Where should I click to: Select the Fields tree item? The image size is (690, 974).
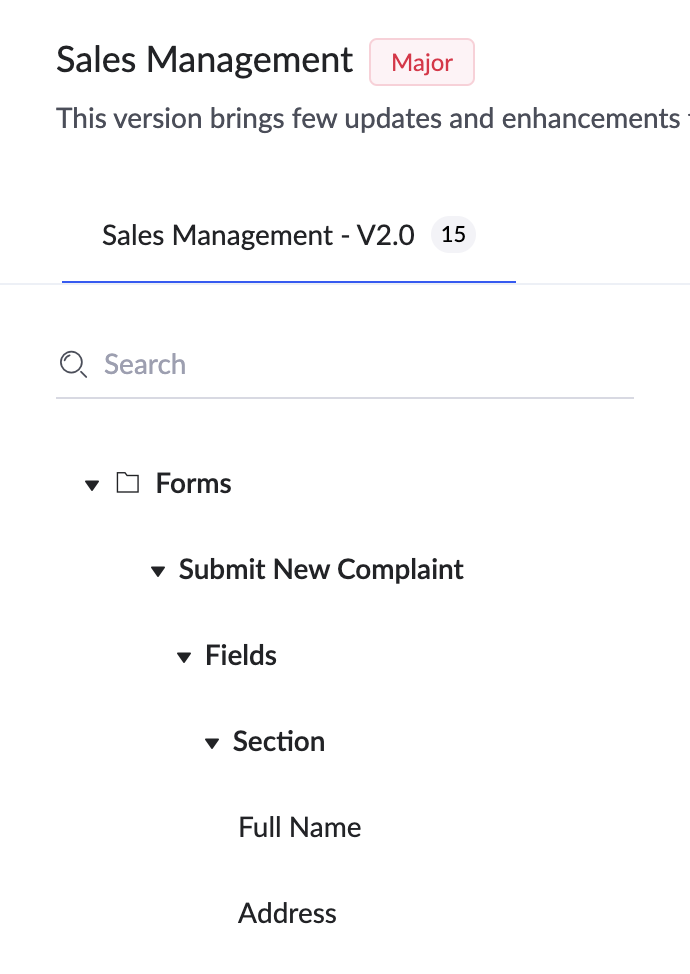pos(241,656)
